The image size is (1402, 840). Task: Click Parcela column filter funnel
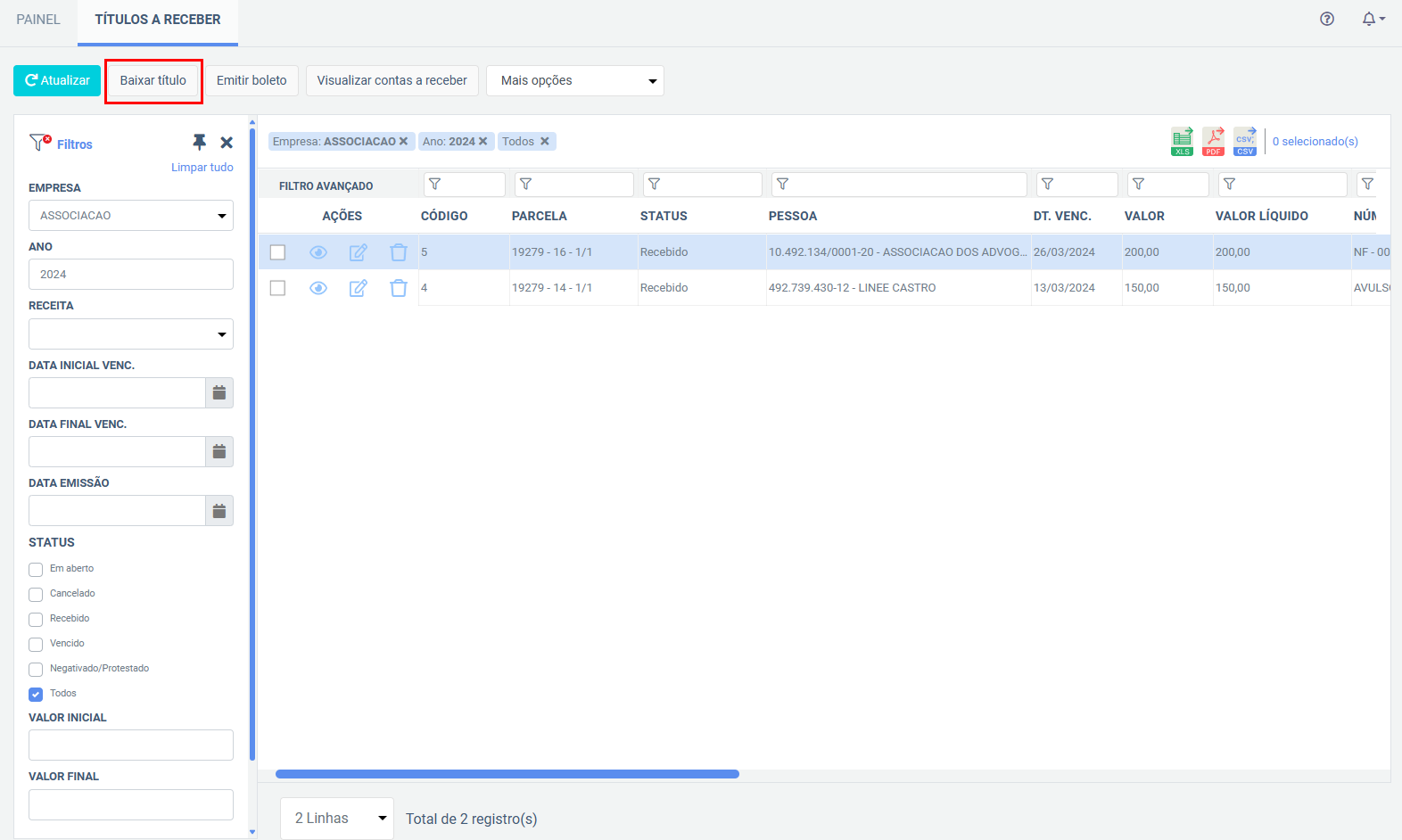pos(525,184)
